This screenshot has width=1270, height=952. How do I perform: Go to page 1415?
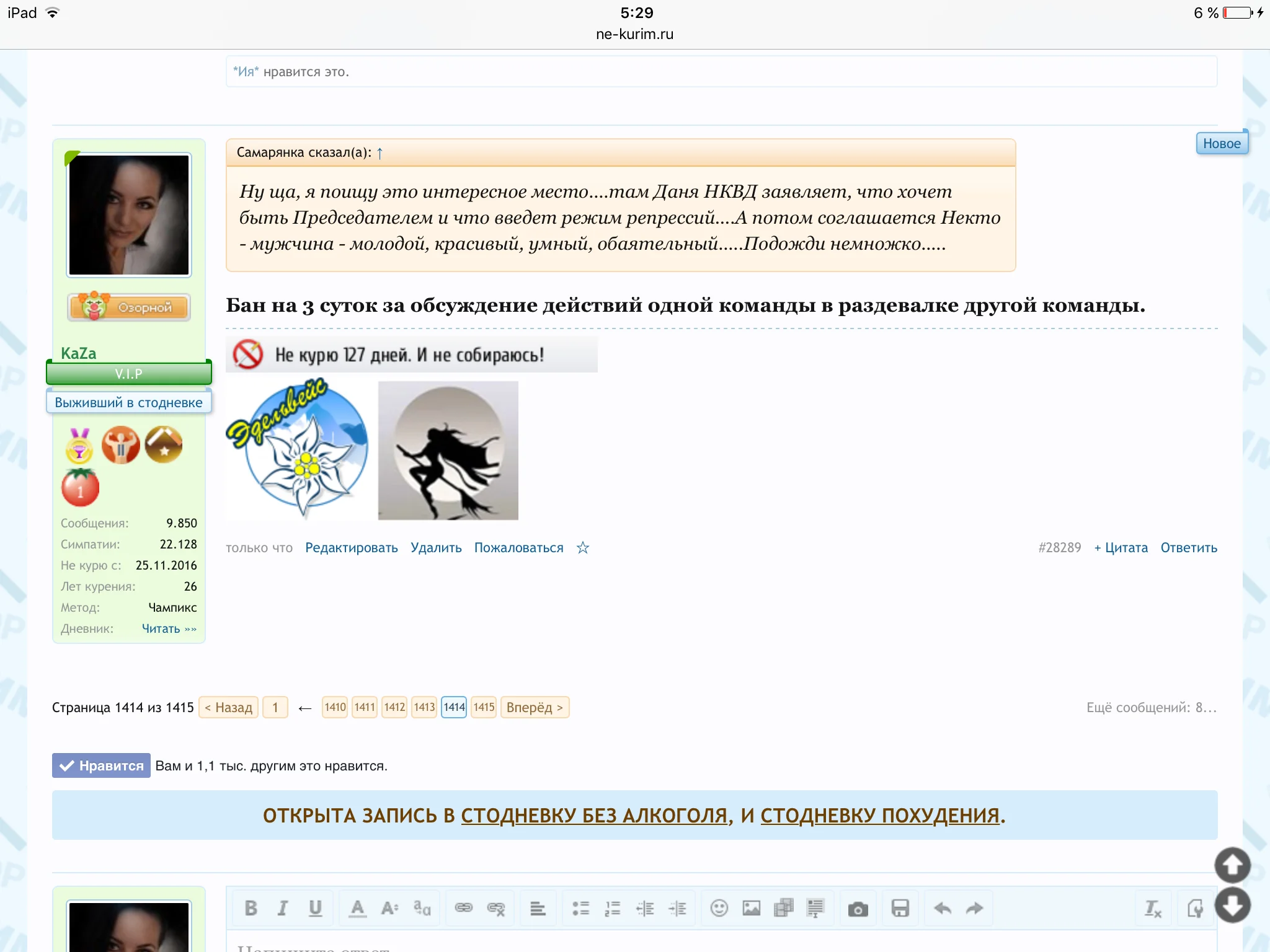[x=484, y=707]
